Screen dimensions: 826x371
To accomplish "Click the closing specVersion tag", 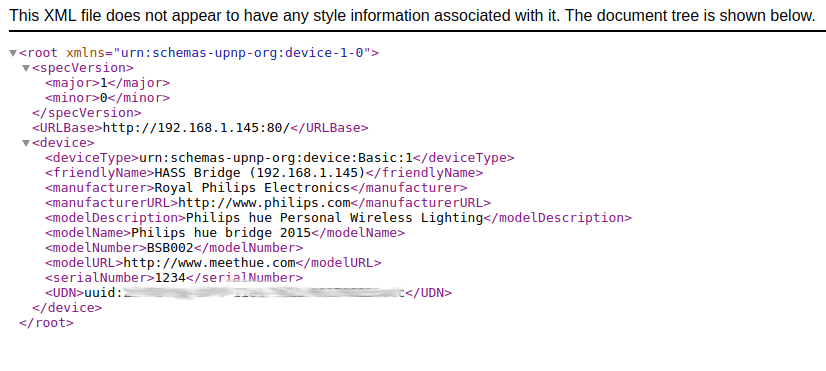I will tap(86, 113).
